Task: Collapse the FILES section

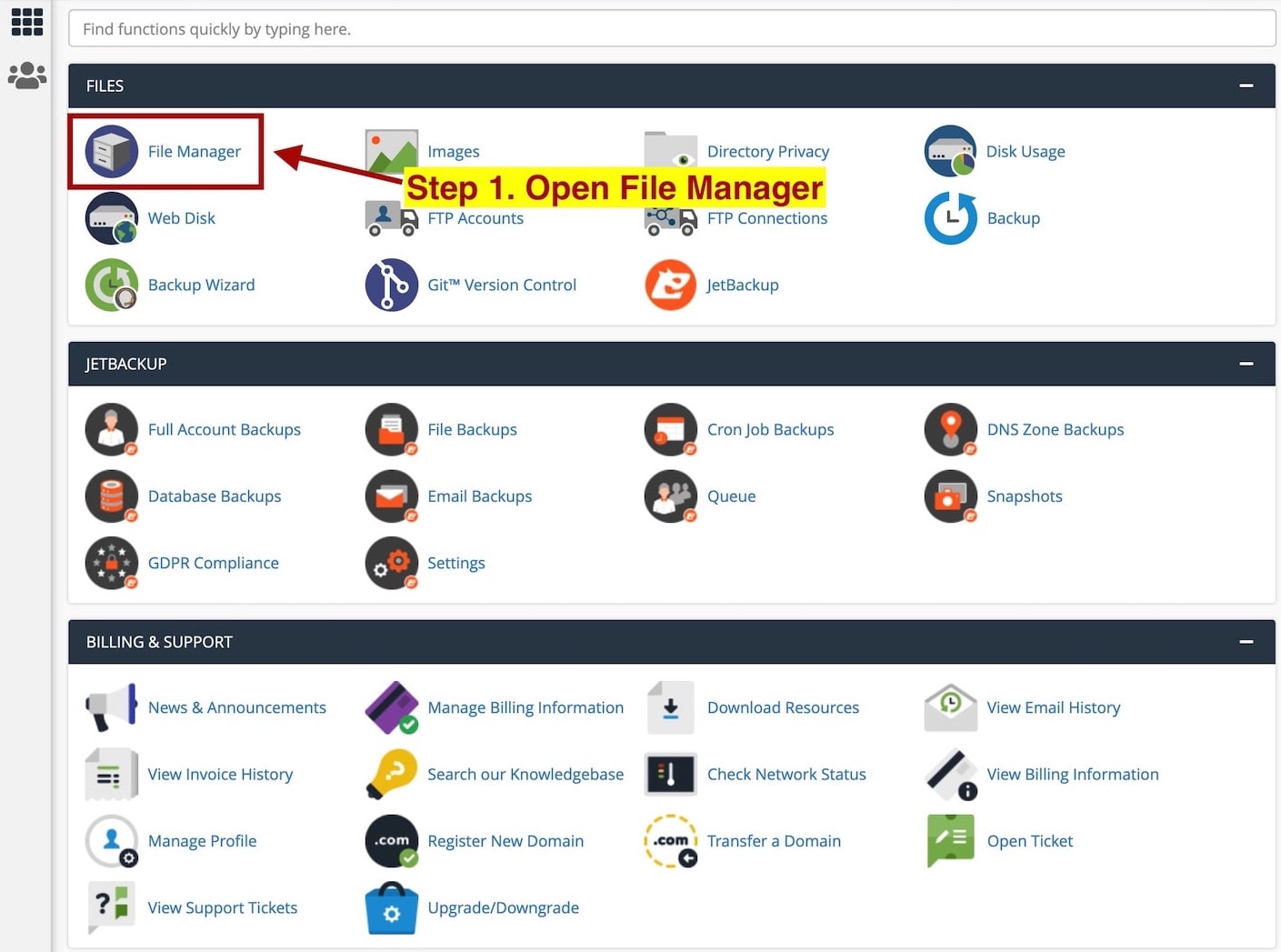Action: [x=1246, y=85]
